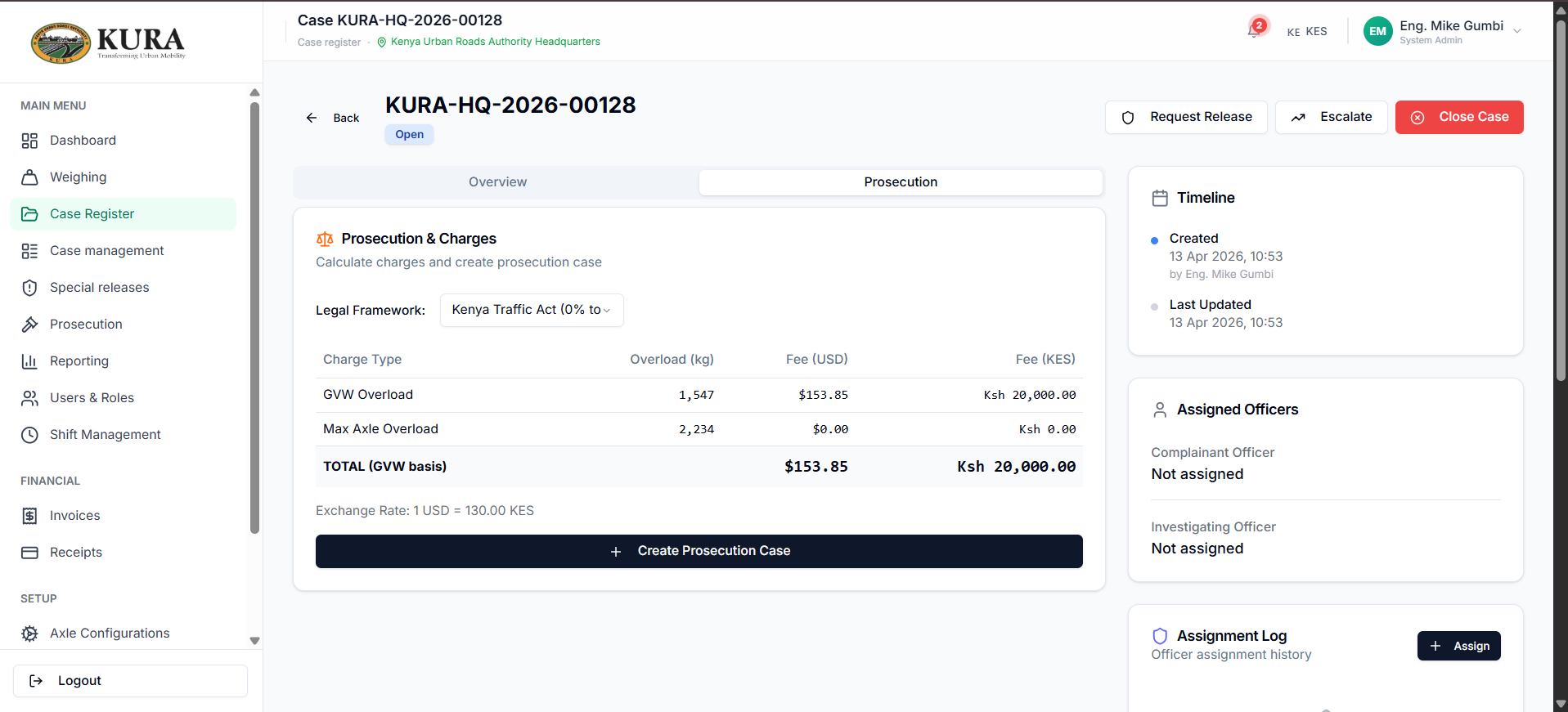Click the Request Release button

(x=1186, y=117)
